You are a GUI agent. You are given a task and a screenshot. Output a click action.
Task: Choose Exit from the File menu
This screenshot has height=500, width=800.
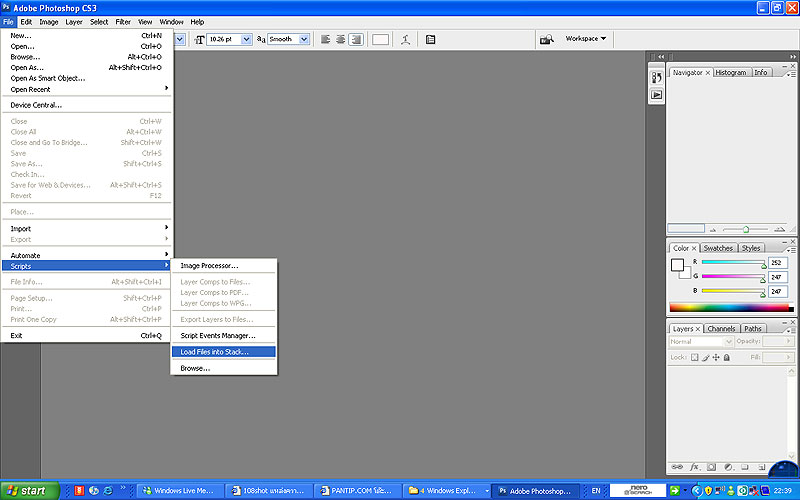(x=87, y=336)
